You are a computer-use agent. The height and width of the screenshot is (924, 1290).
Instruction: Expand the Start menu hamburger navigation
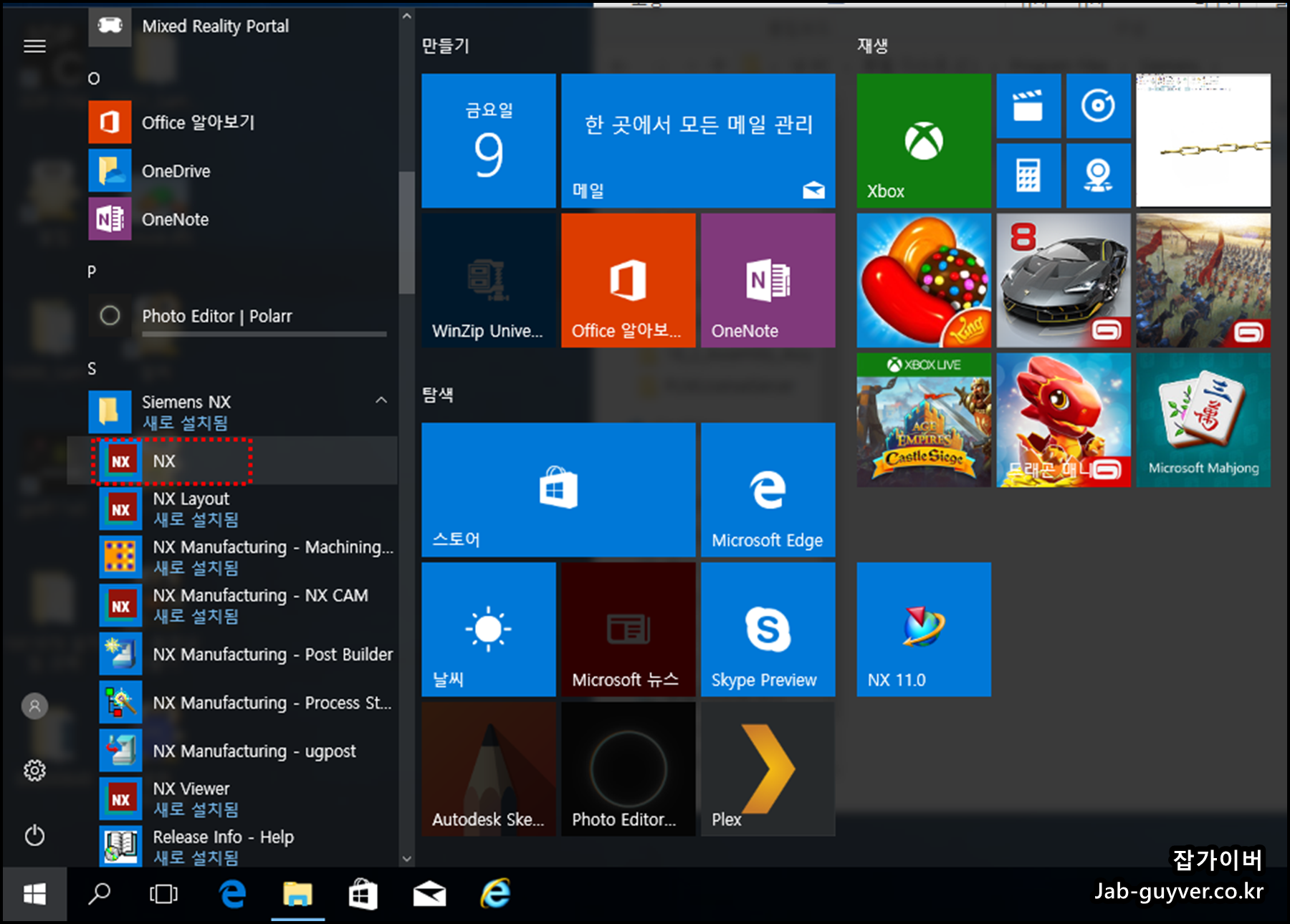34,47
